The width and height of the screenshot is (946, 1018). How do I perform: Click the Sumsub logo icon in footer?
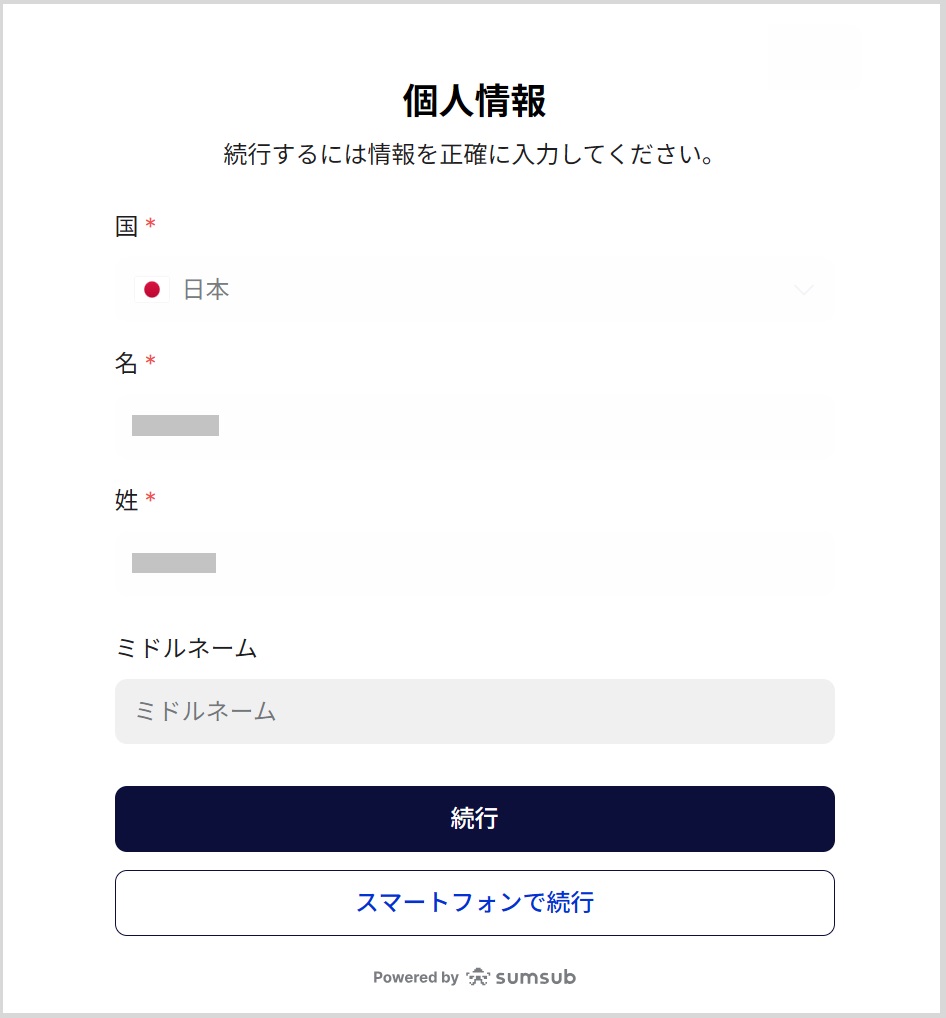[478, 977]
